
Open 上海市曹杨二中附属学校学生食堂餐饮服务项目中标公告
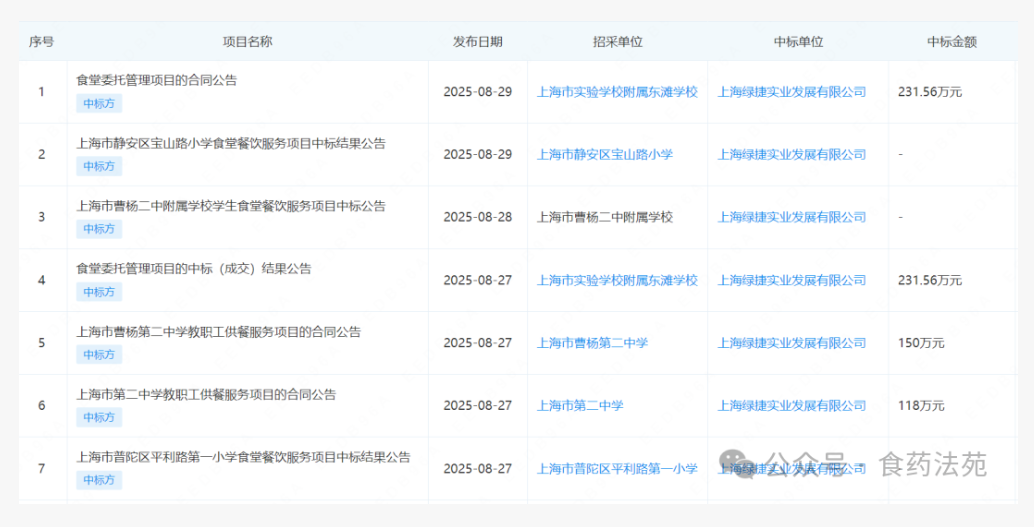click(231, 206)
